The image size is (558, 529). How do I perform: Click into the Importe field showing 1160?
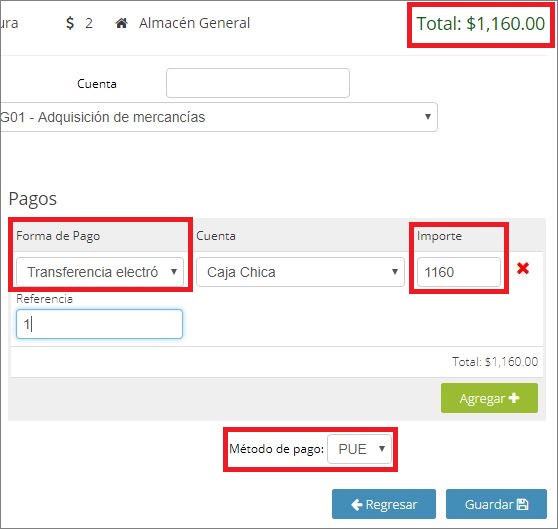(x=459, y=272)
